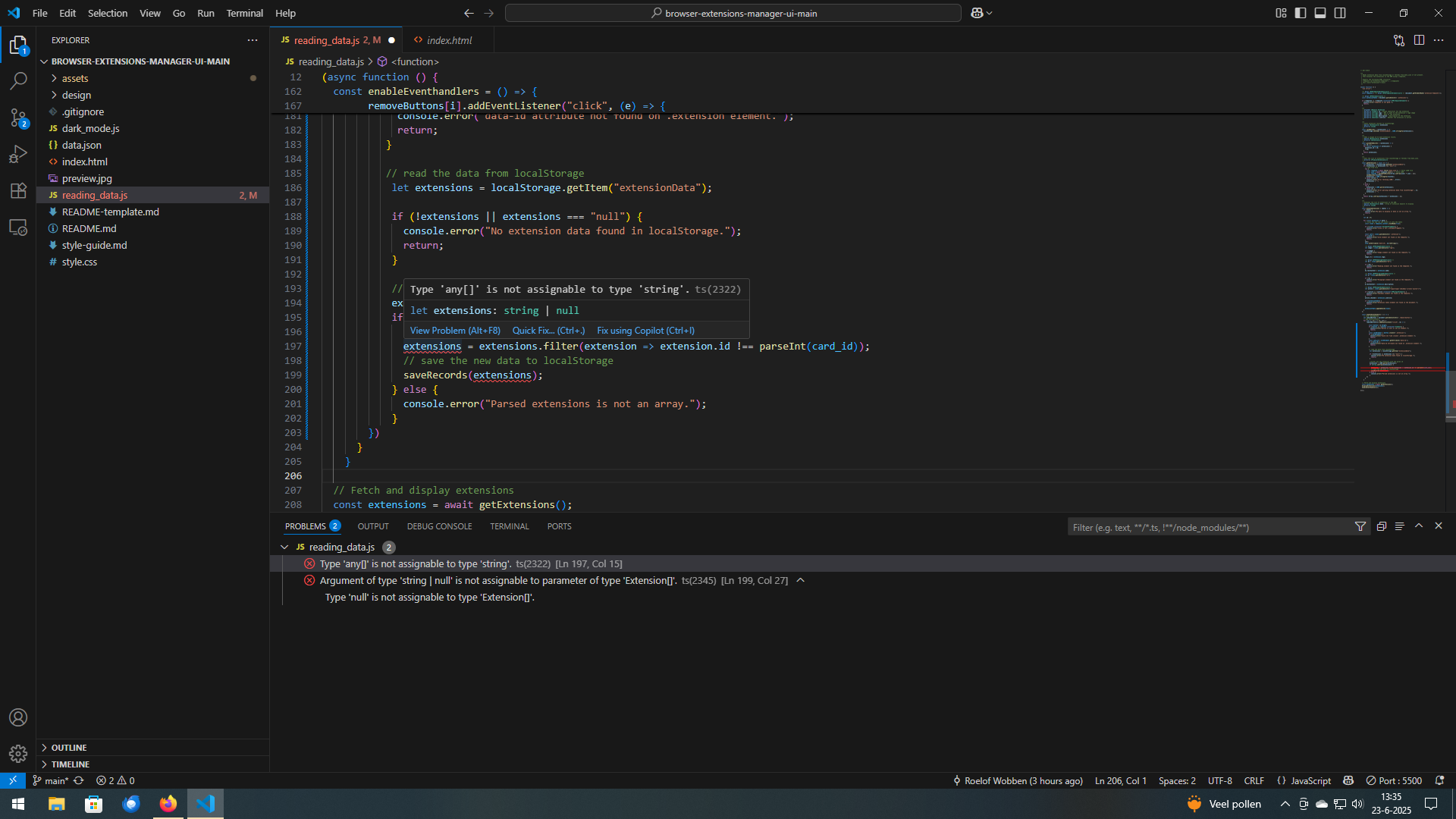Toggle the bottom Panel layout button
This screenshot has height=819, width=1456.
pos(1320,13)
